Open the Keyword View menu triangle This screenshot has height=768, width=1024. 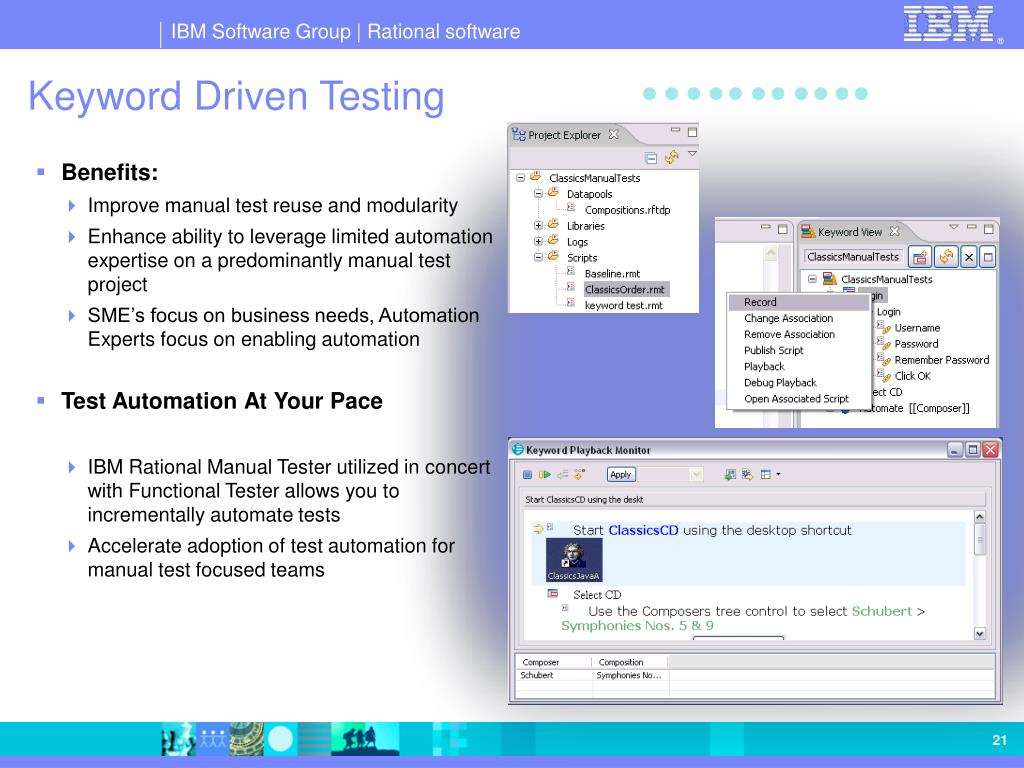point(953,227)
